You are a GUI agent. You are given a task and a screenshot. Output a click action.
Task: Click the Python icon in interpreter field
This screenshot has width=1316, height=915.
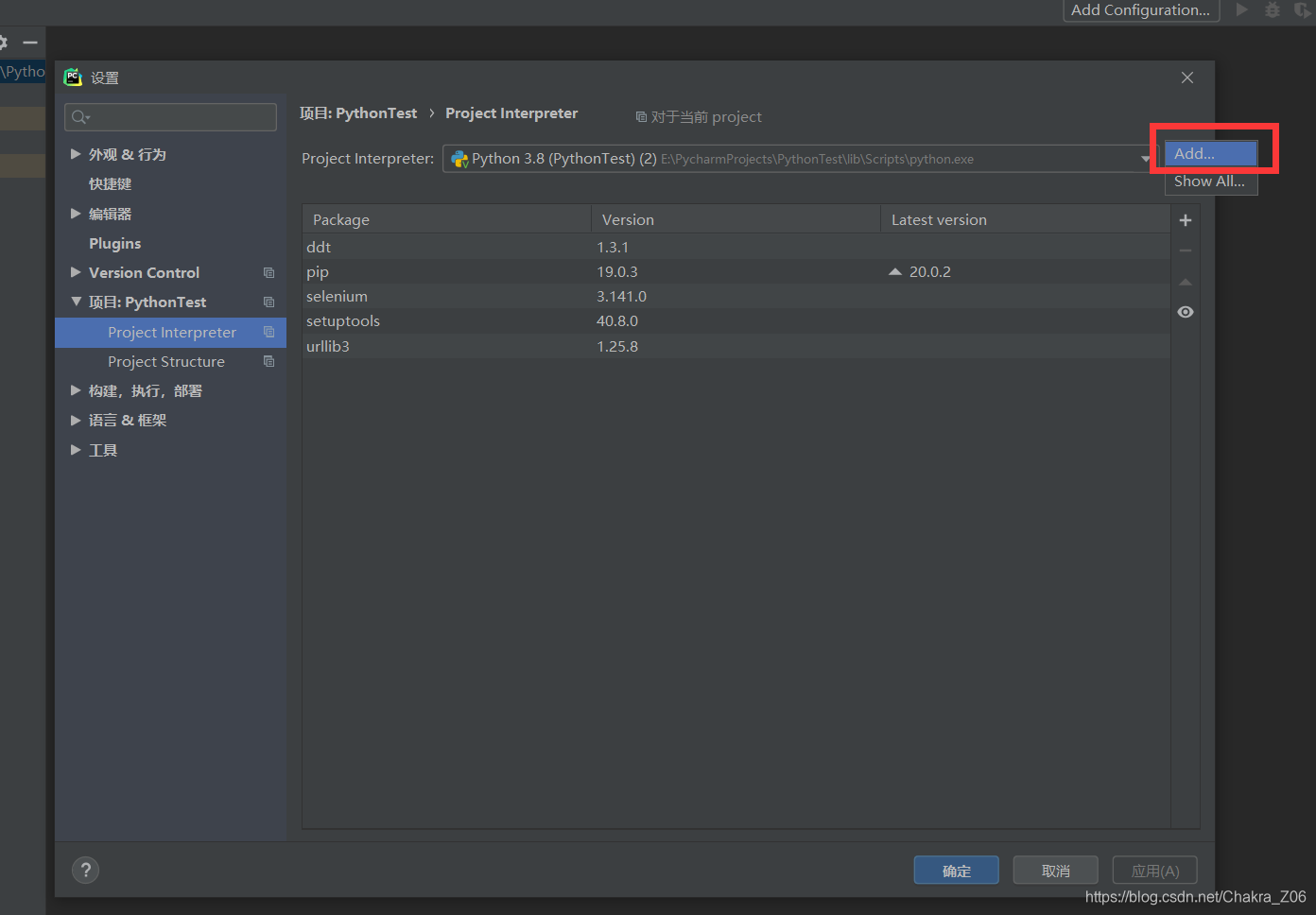(459, 159)
